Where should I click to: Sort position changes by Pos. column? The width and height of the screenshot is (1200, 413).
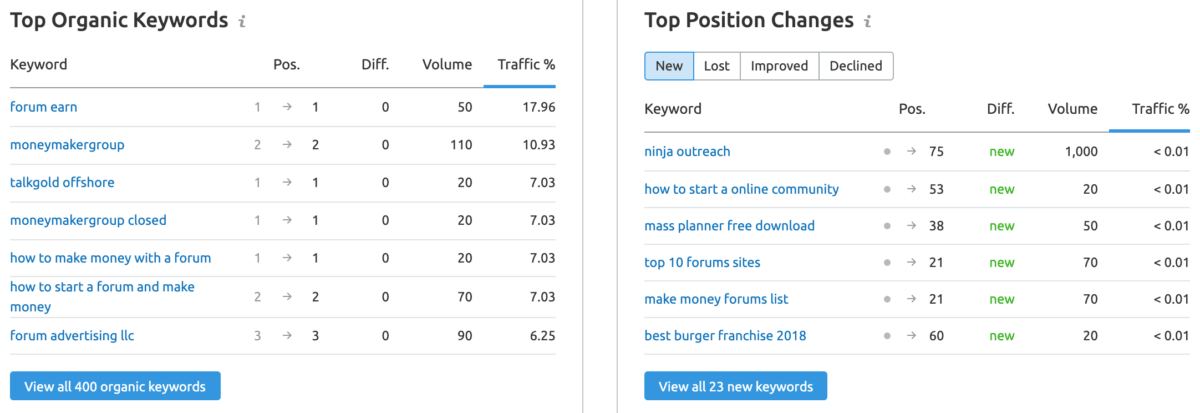912,109
